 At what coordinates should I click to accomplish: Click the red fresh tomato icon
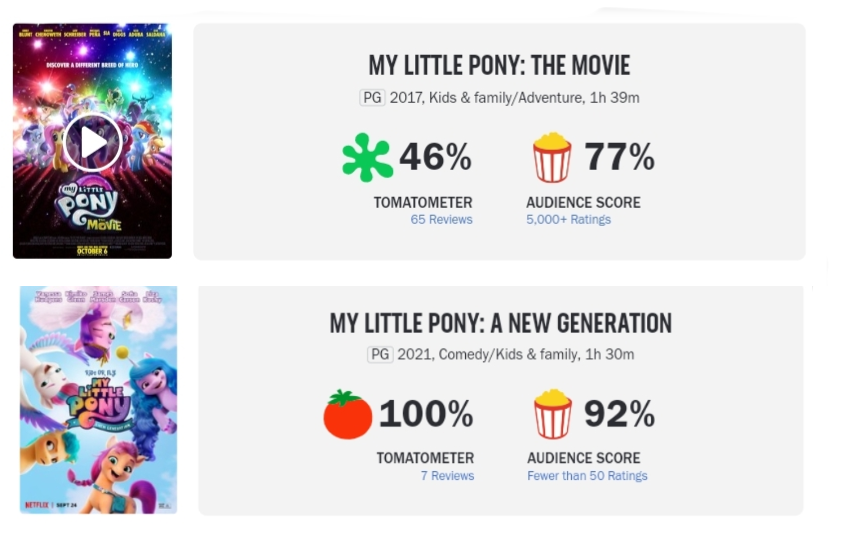[x=347, y=414]
